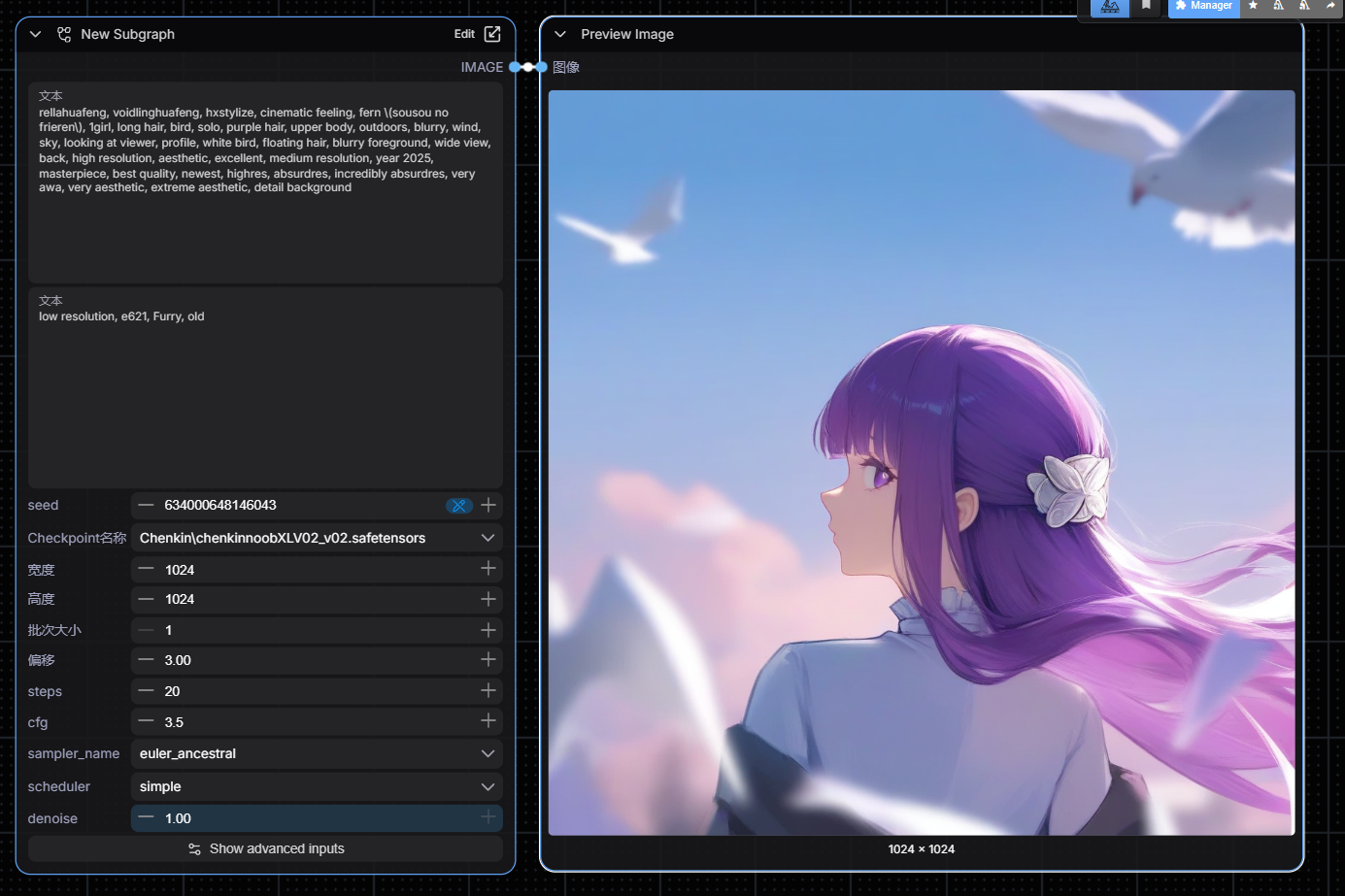The width and height of the screenshot is (1345, 896).
Task: Click the 1024 × 1024 size label
Action: pos(922,849)
